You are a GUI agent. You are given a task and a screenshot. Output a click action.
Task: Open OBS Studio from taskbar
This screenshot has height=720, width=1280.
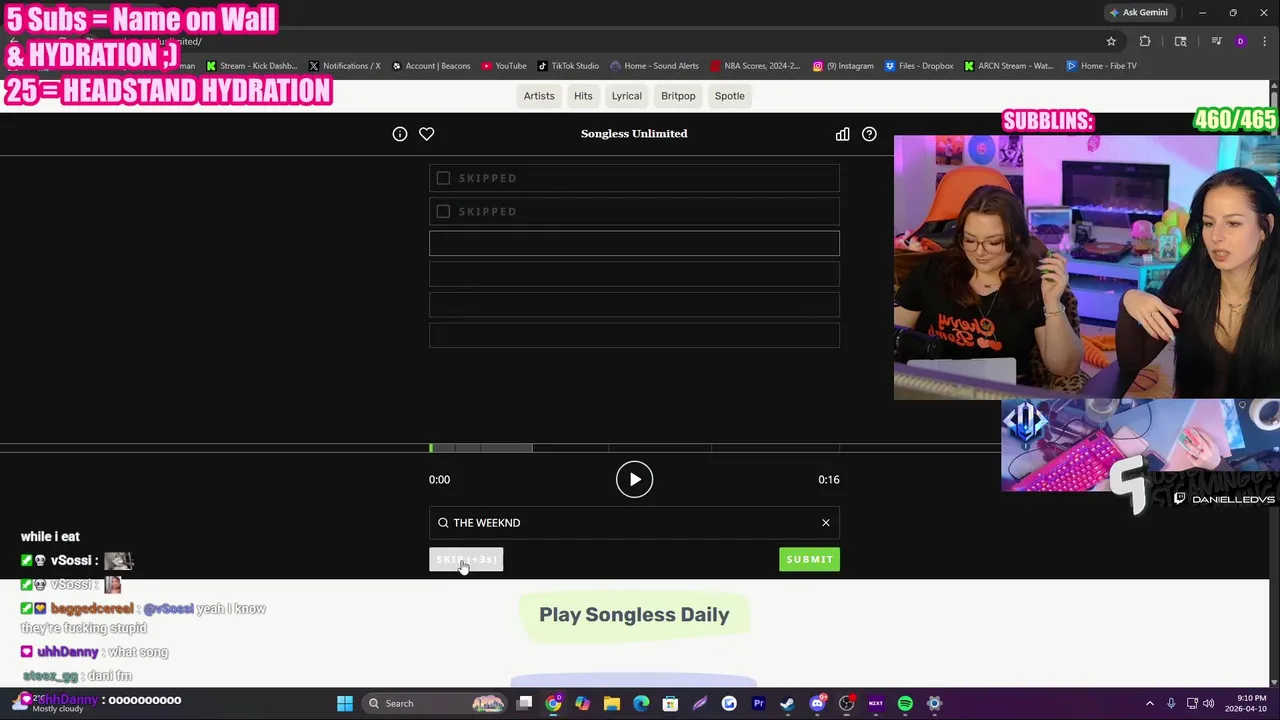pos(846,703)
